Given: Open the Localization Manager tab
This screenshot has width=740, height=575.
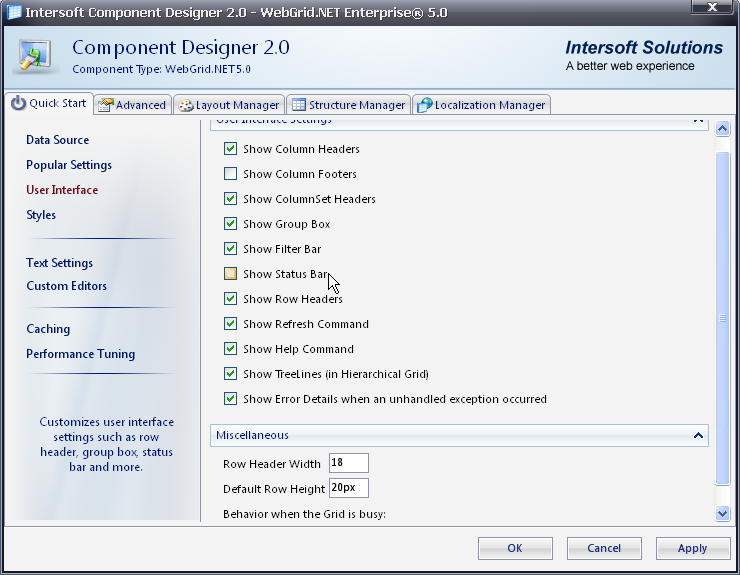Looking at the screenshot, I should [481, 105].
